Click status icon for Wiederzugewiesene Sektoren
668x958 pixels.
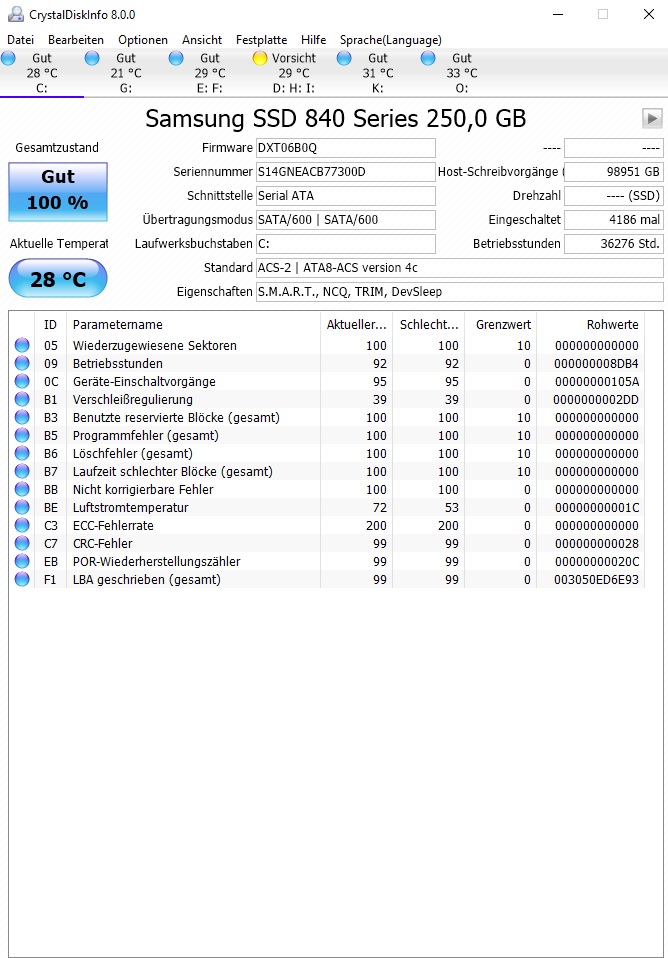(x=22, y=345)
